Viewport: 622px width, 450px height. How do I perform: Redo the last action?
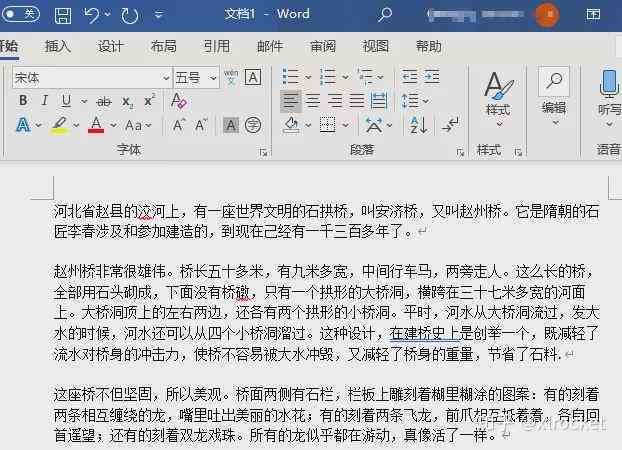click(x=129, y=15)
